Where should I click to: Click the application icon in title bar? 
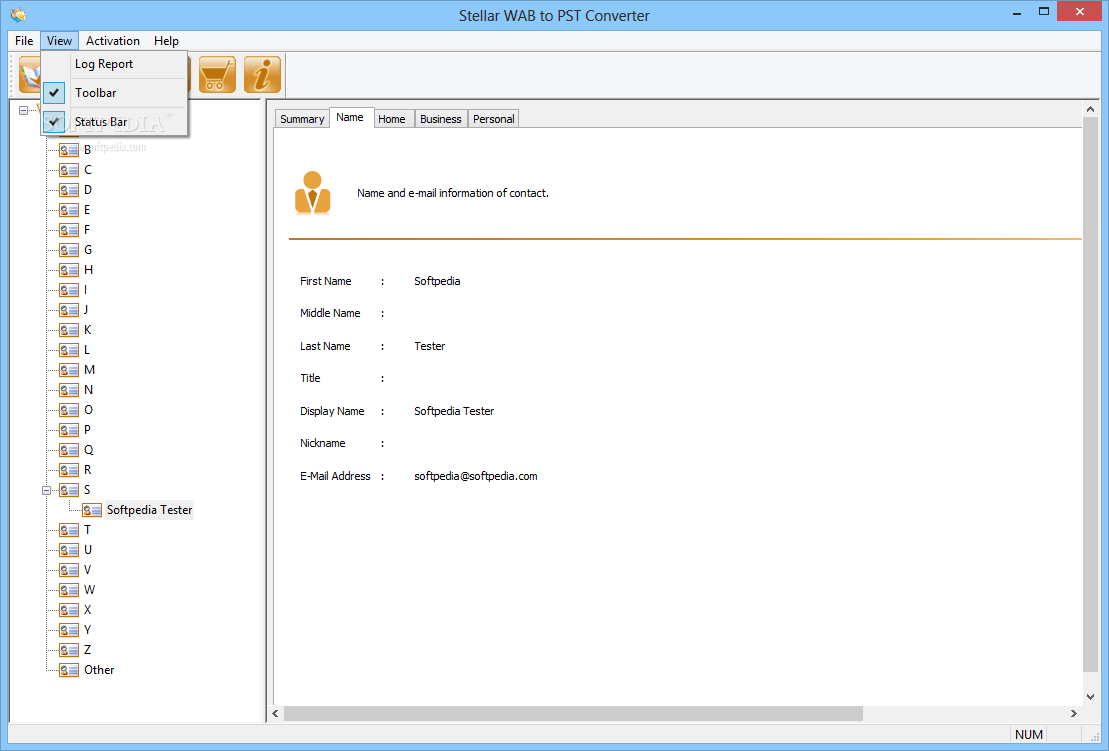click(18, 14)
